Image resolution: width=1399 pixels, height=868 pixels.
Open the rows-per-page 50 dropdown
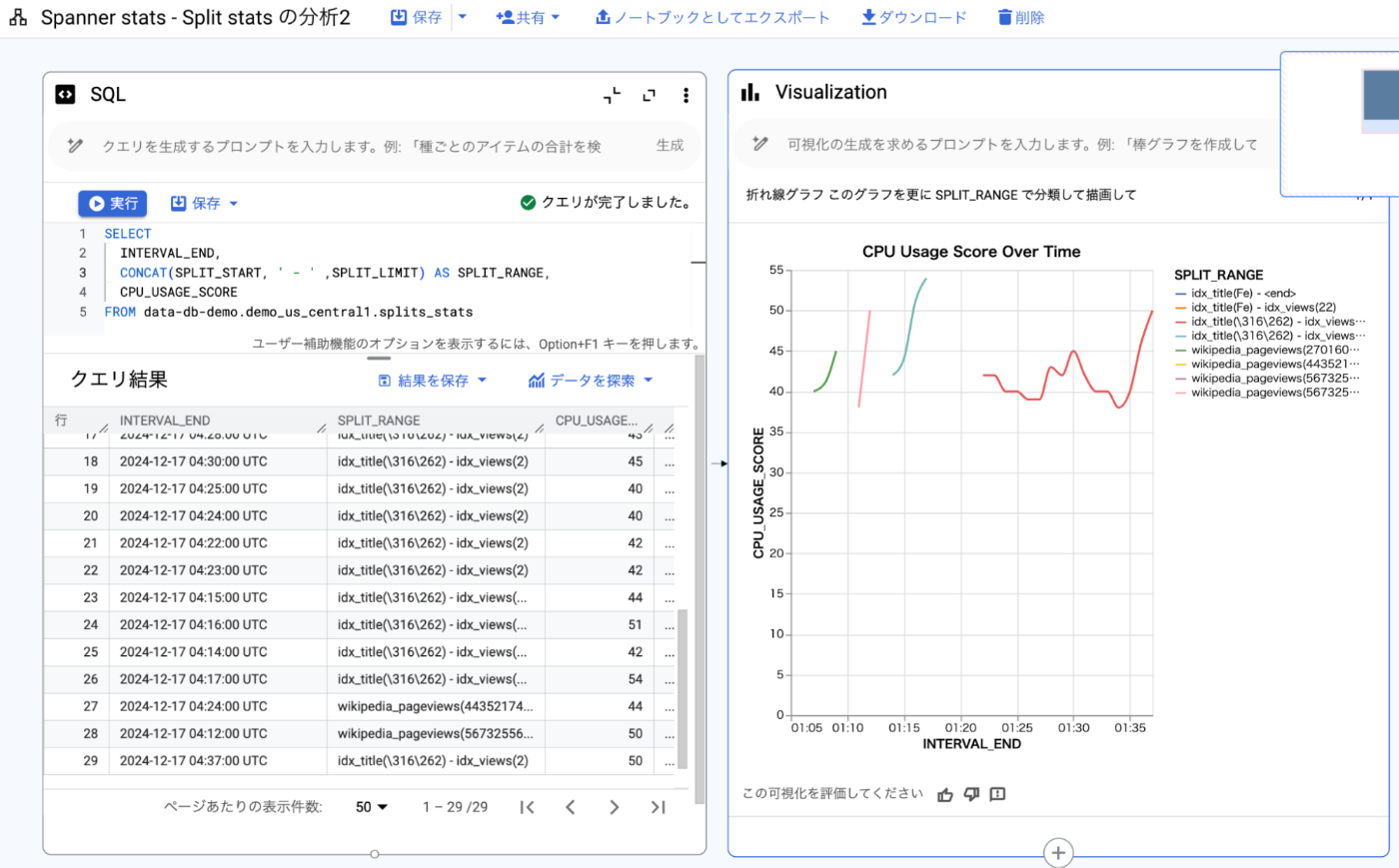coord(372,807)
